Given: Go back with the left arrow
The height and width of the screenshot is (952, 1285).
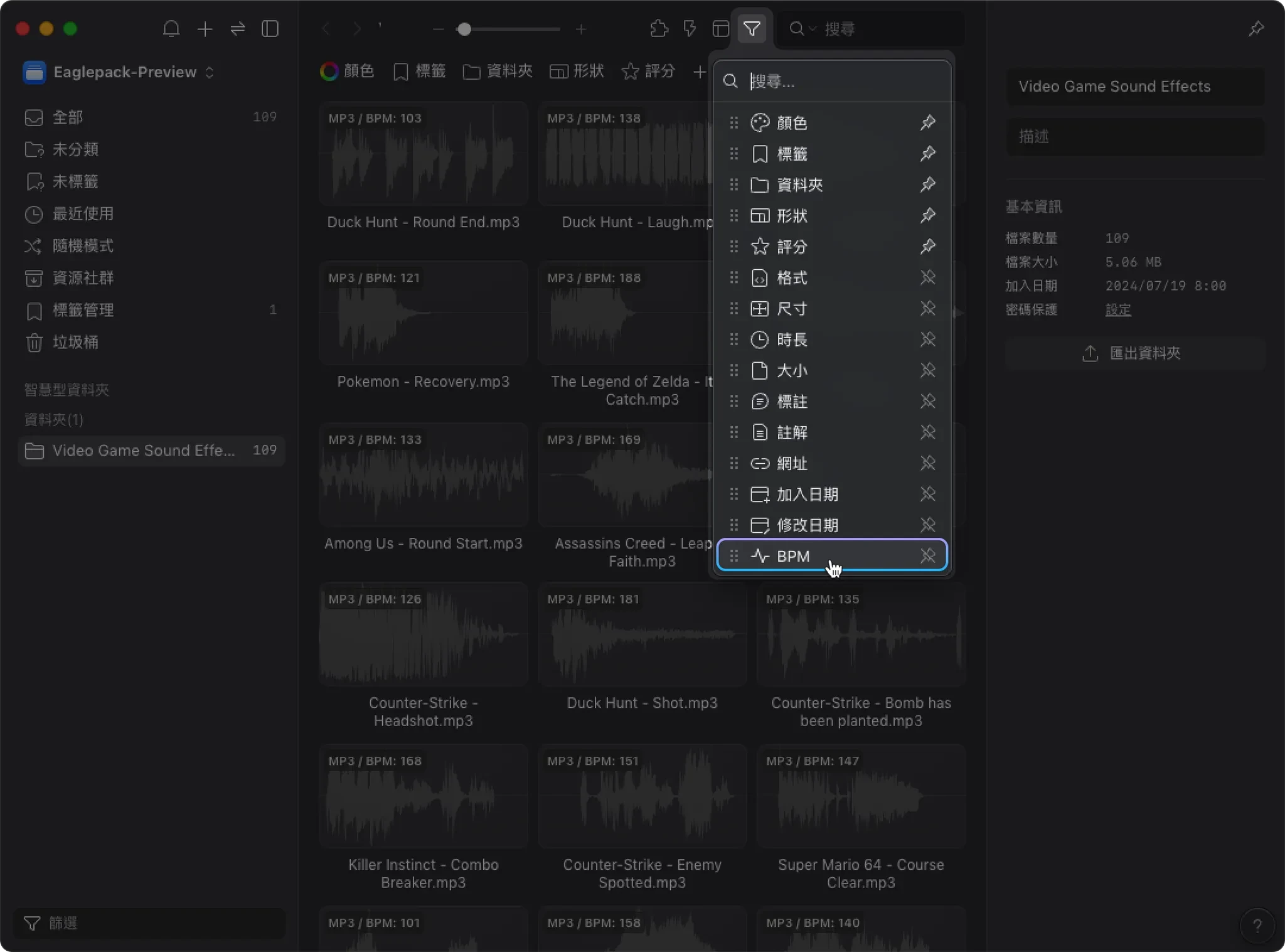Looking at the screenshot, I should click(326, 29).
